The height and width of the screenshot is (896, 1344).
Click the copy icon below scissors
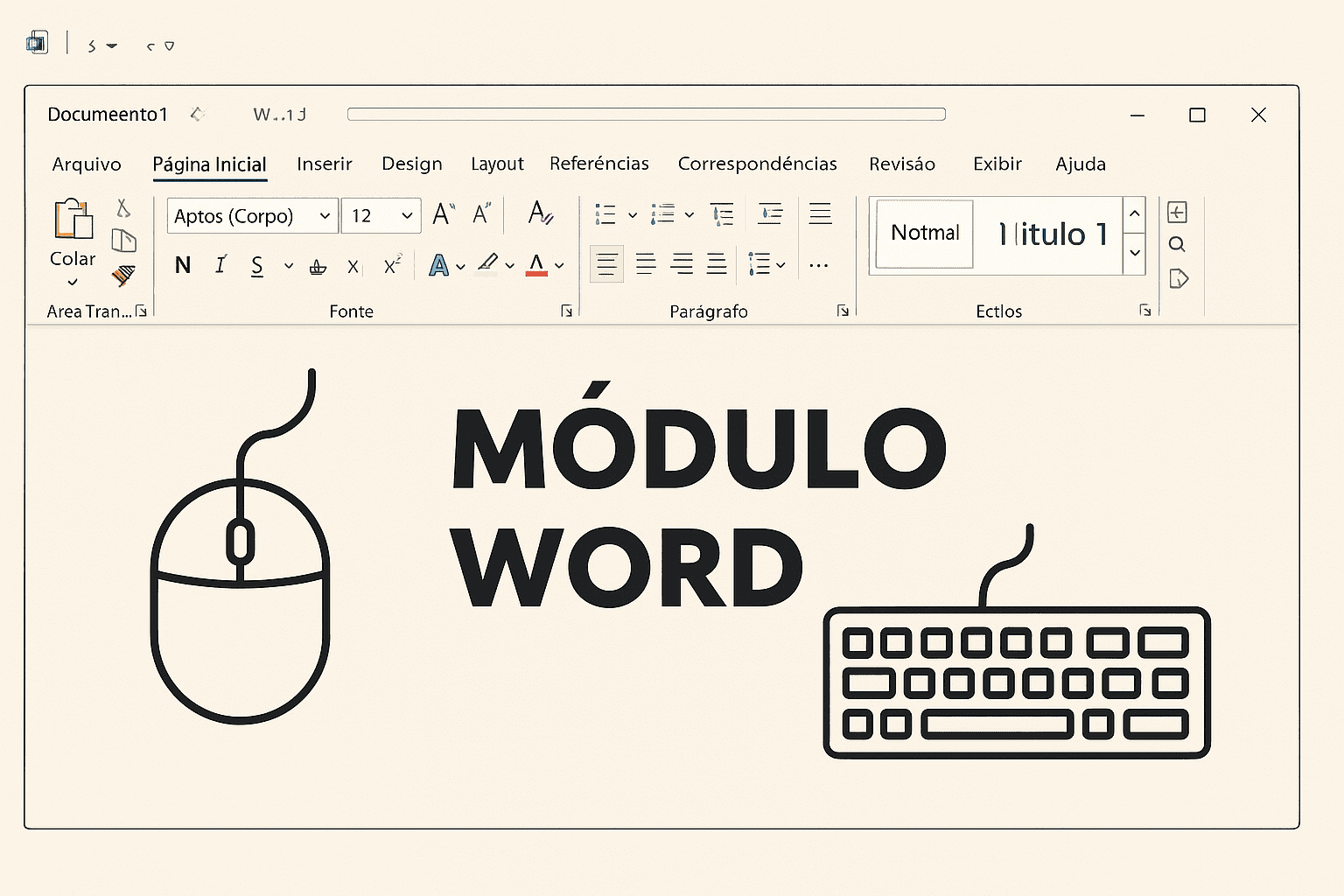pos(123,241)
